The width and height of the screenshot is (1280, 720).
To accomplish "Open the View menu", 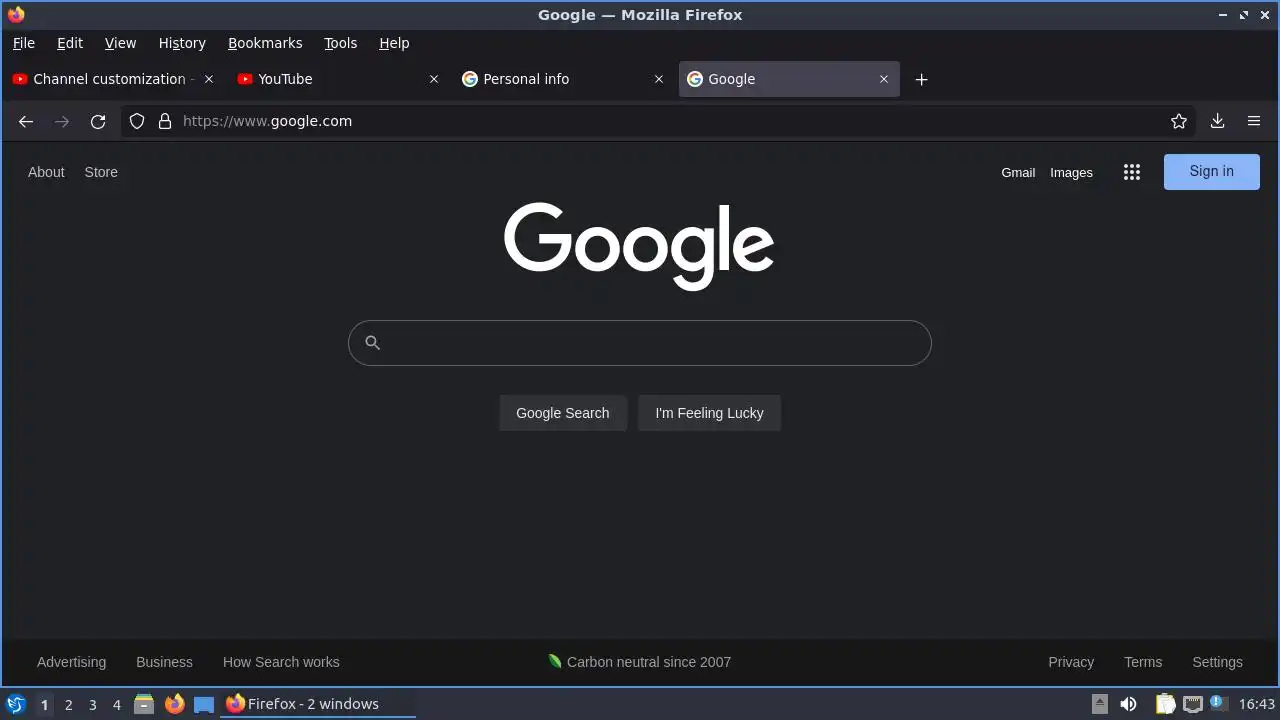I will 120,43.
